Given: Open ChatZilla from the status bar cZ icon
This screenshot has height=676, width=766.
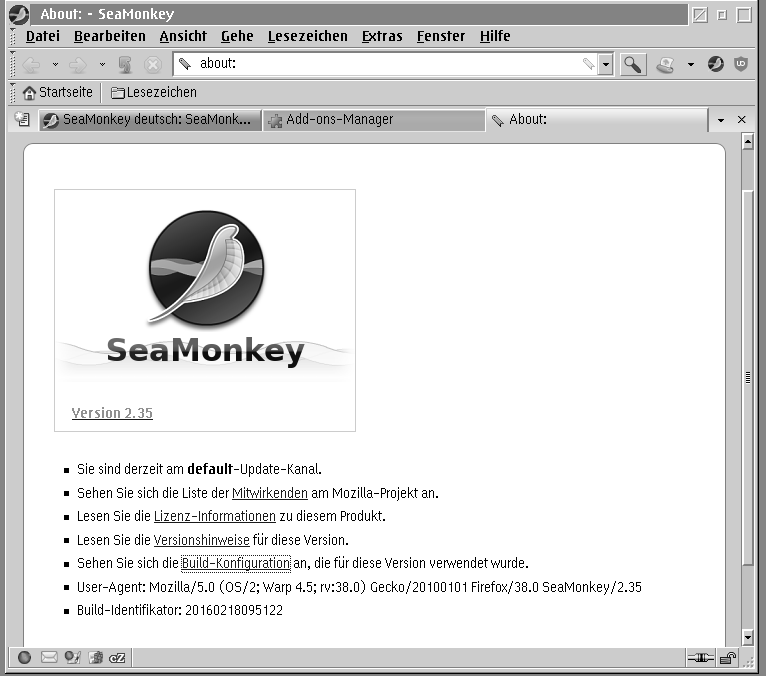Looking at the screenshot, I should click(x=117, y=658).
